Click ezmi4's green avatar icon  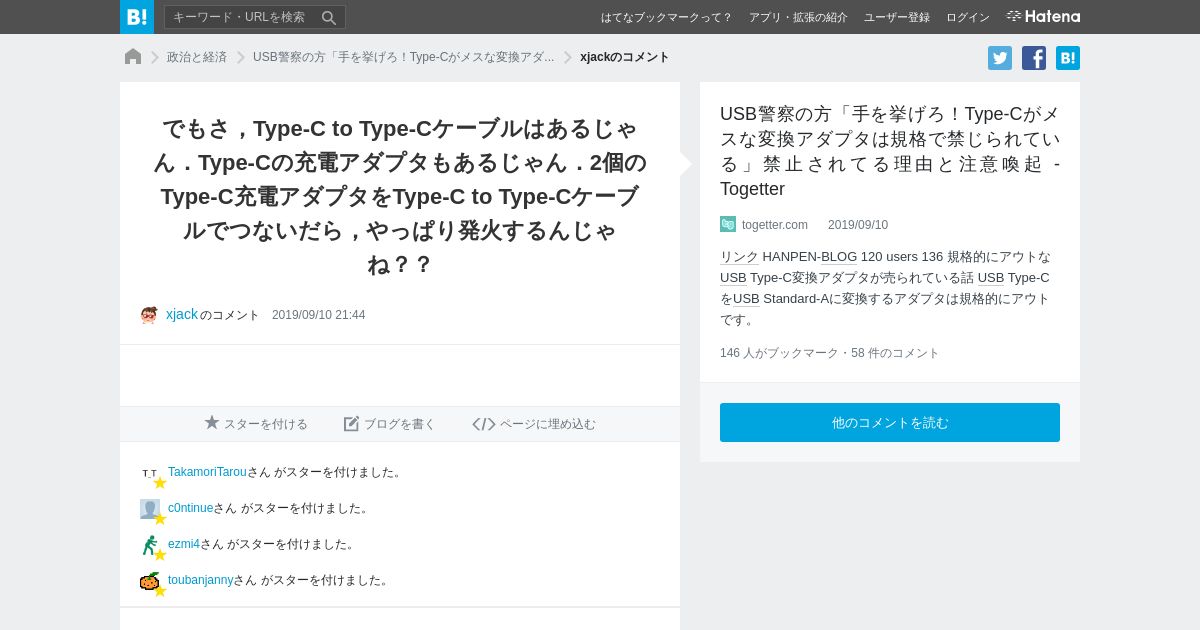150,545
